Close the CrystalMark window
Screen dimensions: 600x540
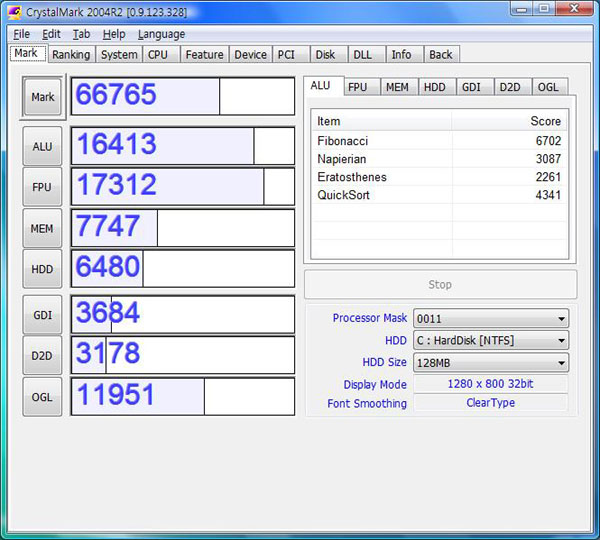pos(574,9)
